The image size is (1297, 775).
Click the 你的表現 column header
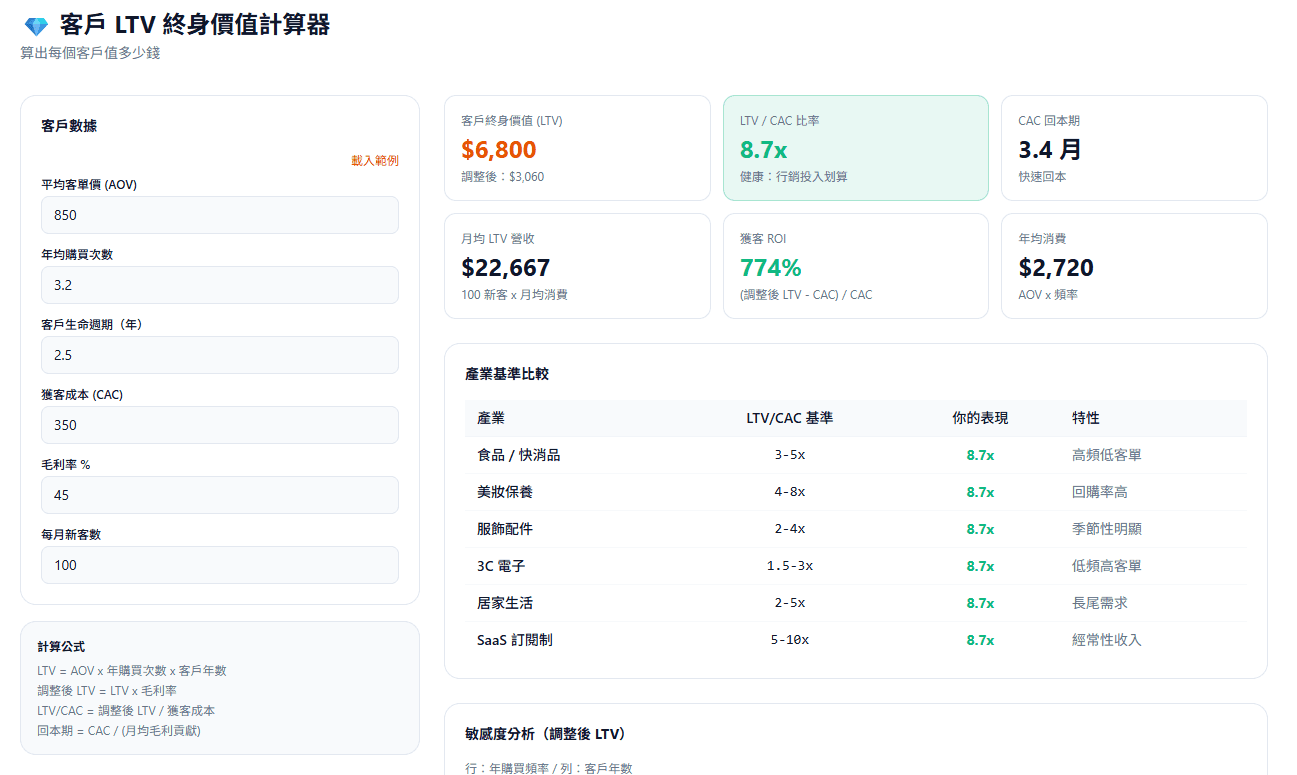[980, 418]
